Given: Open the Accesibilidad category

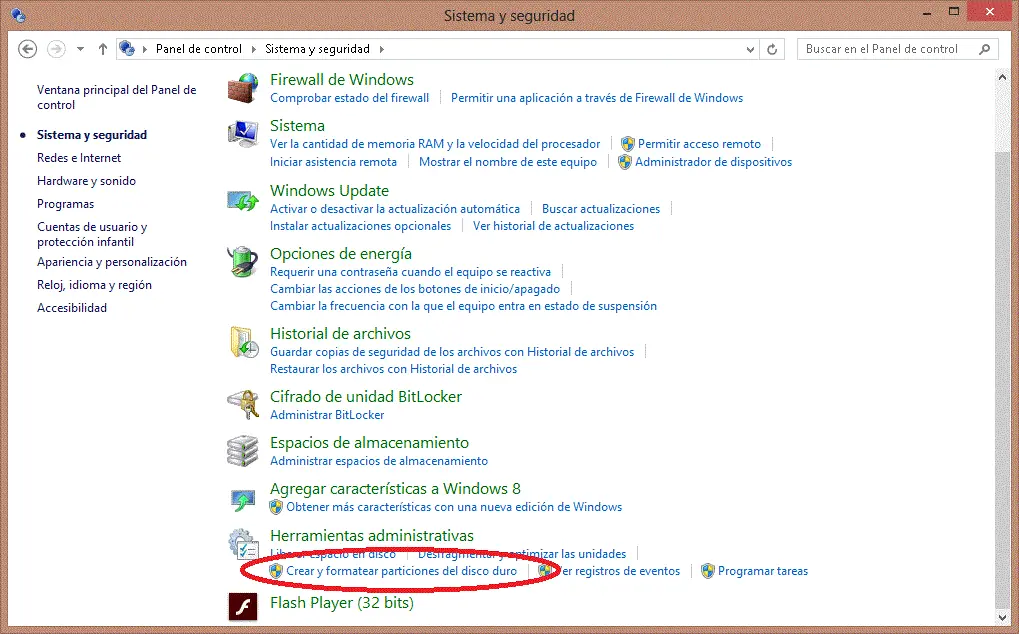Looking at the screenshot, I should tap(71, 308).
